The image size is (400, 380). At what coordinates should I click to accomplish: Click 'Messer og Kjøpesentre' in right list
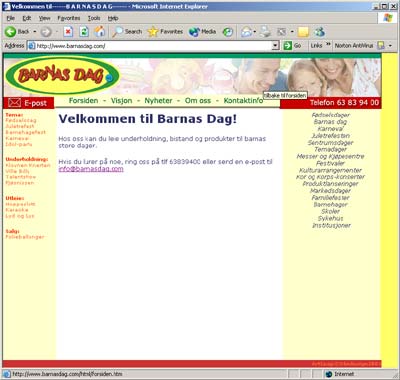point(330,156)
